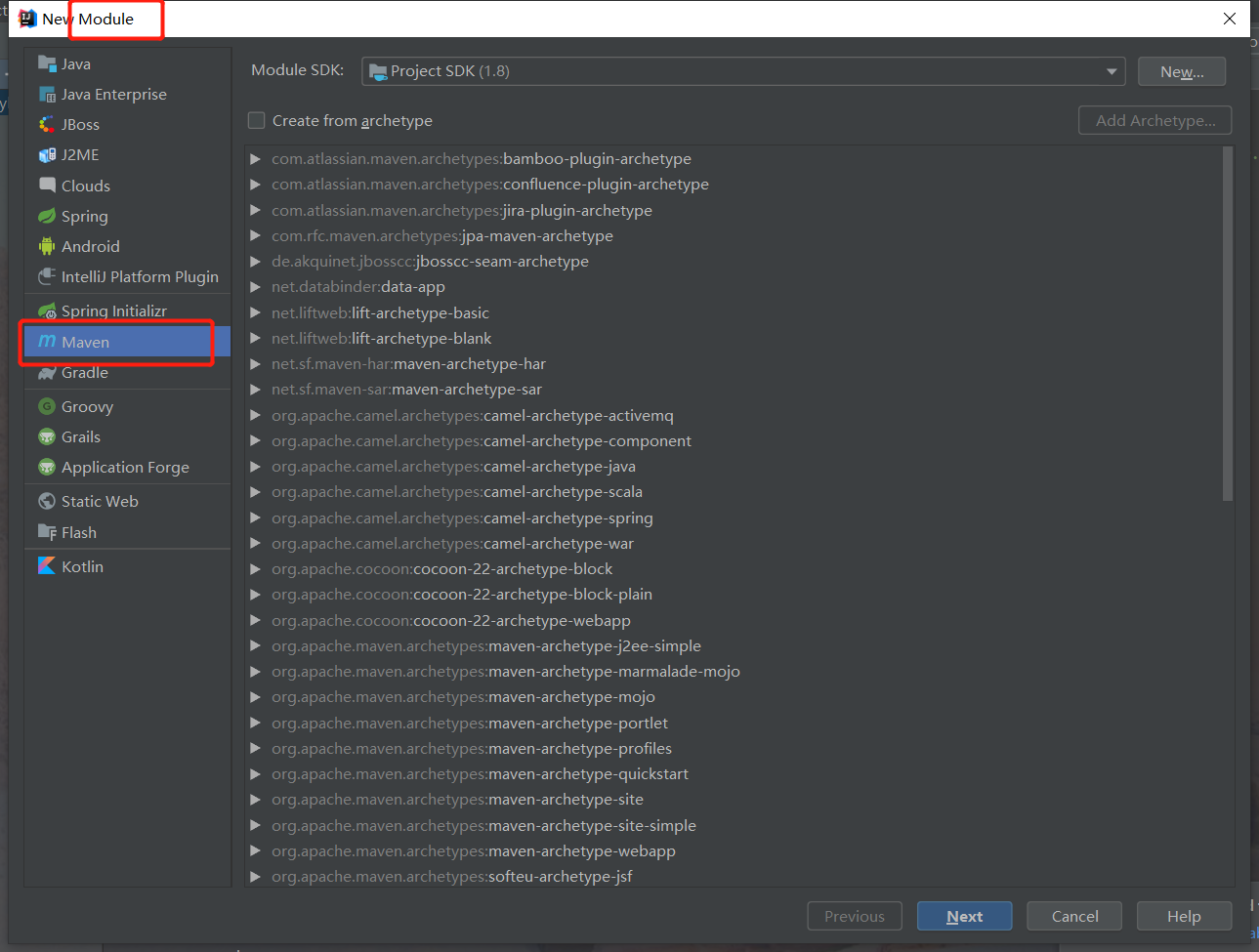The height and width of the screenshot is (952, 1259).
Task: Click the JBoss icon
Action: coord(47,124)
